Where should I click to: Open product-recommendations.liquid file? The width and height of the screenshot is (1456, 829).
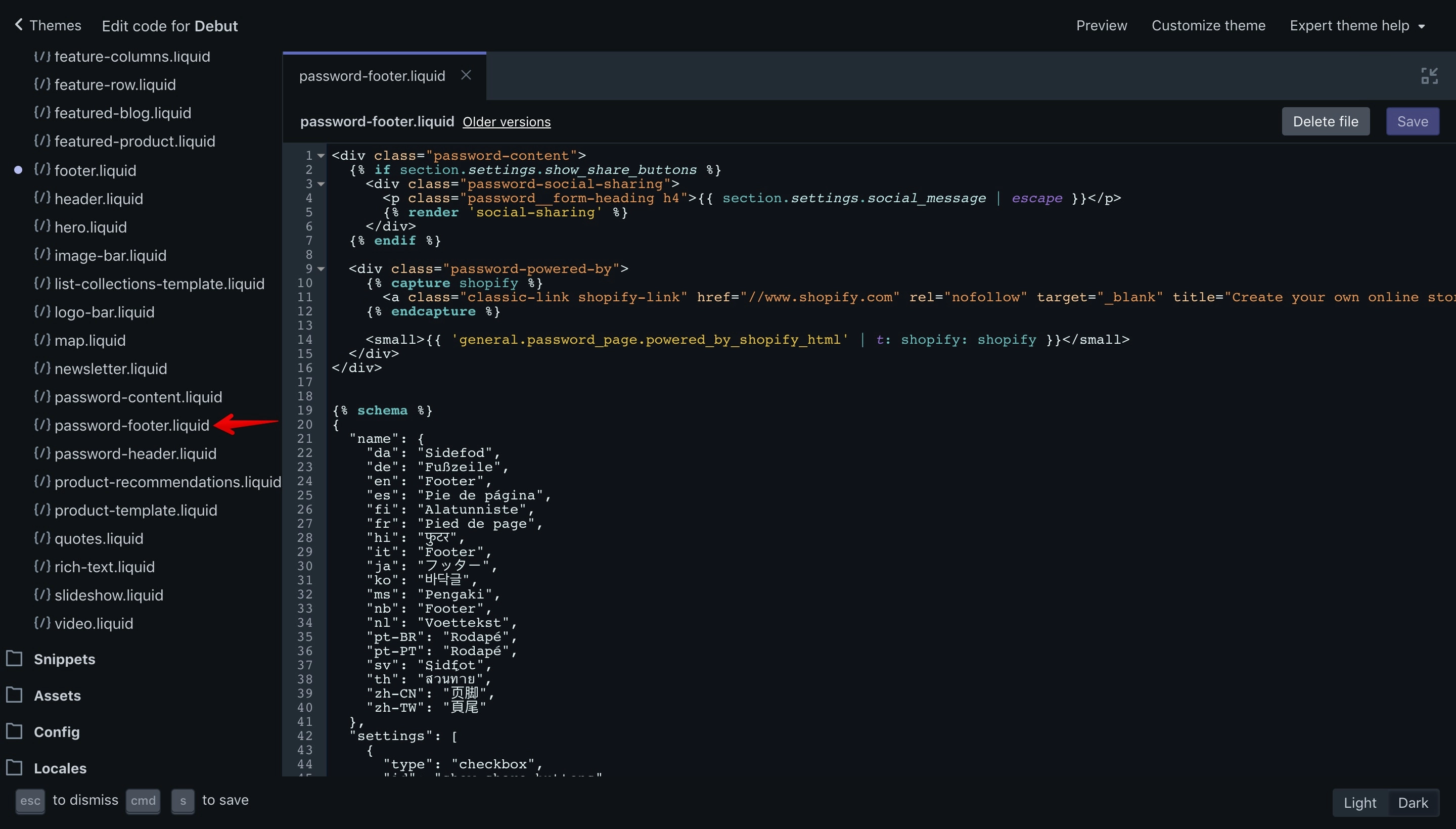tap(168, 482)
